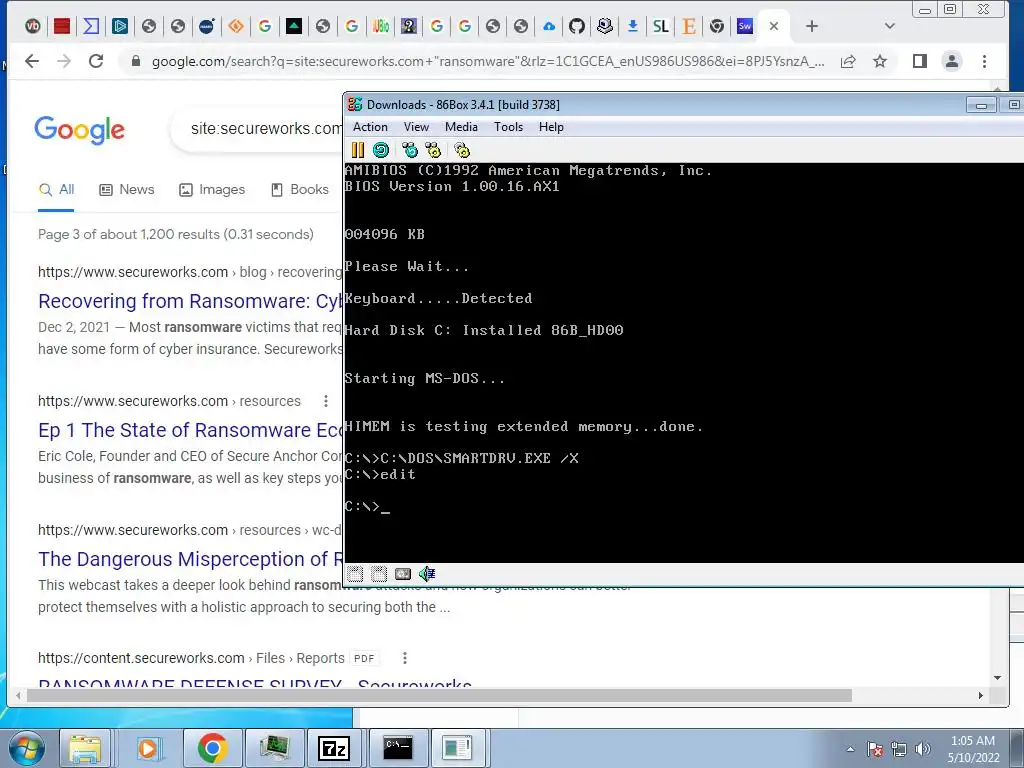Click the taskbar clock showing 1:05 AM
Image resolution: width=1024 pixels, height=768 pixels.
[x=973, y=749]
